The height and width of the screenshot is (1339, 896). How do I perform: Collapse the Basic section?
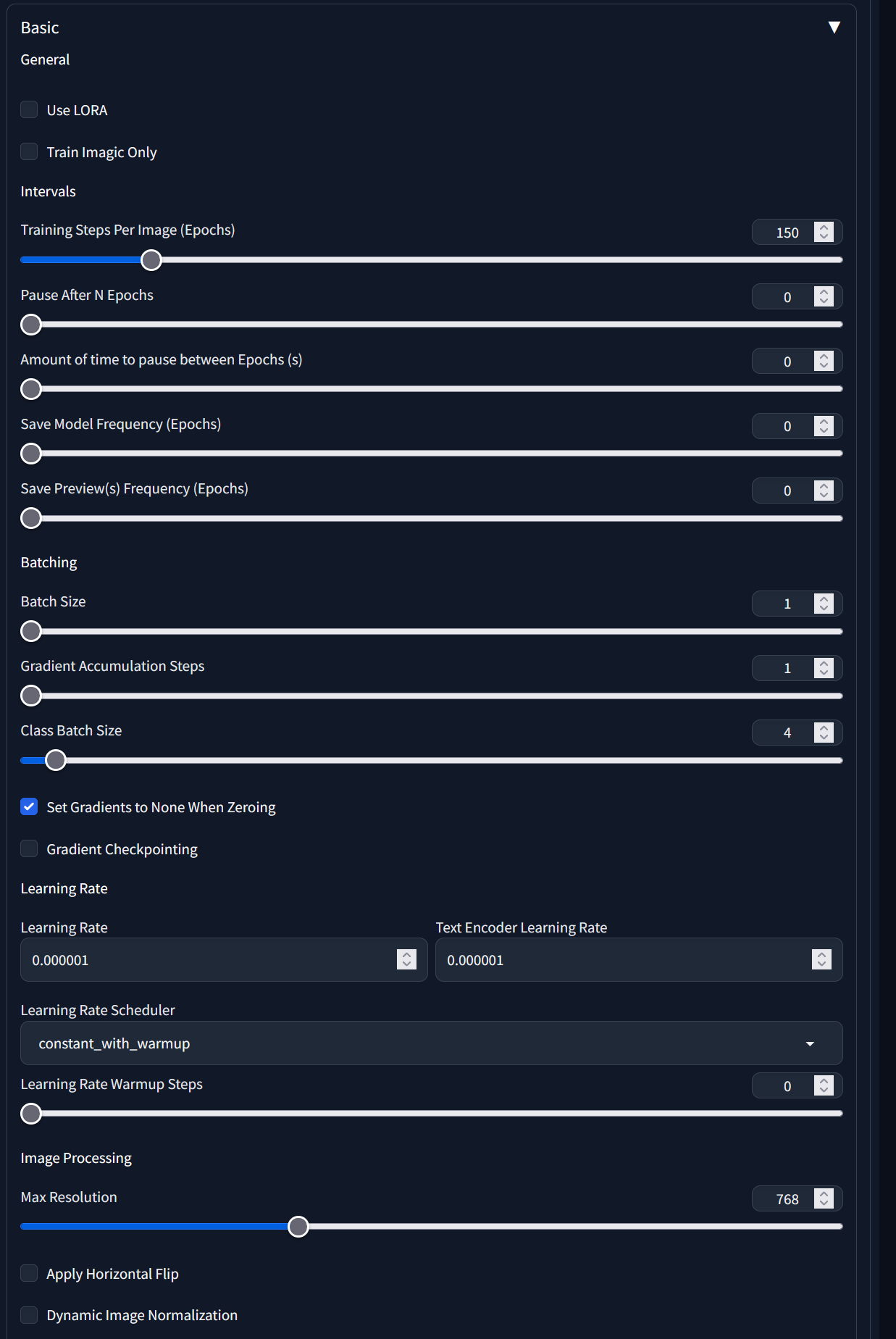(833, 27)
